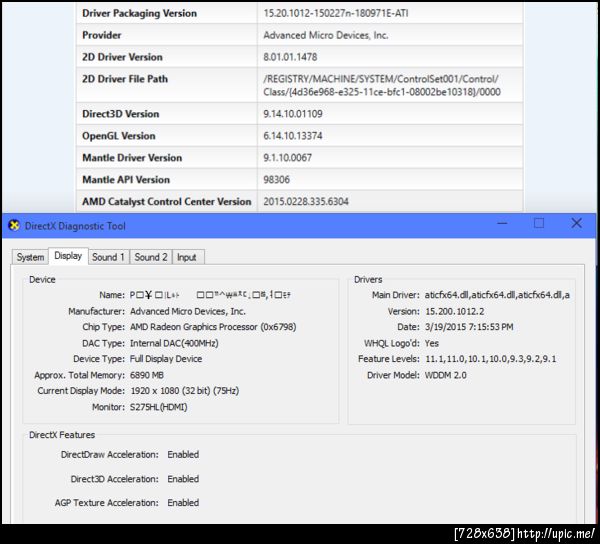The image size is (600, 544).
Task: Switch to the System tab
Action: (30, 257)
